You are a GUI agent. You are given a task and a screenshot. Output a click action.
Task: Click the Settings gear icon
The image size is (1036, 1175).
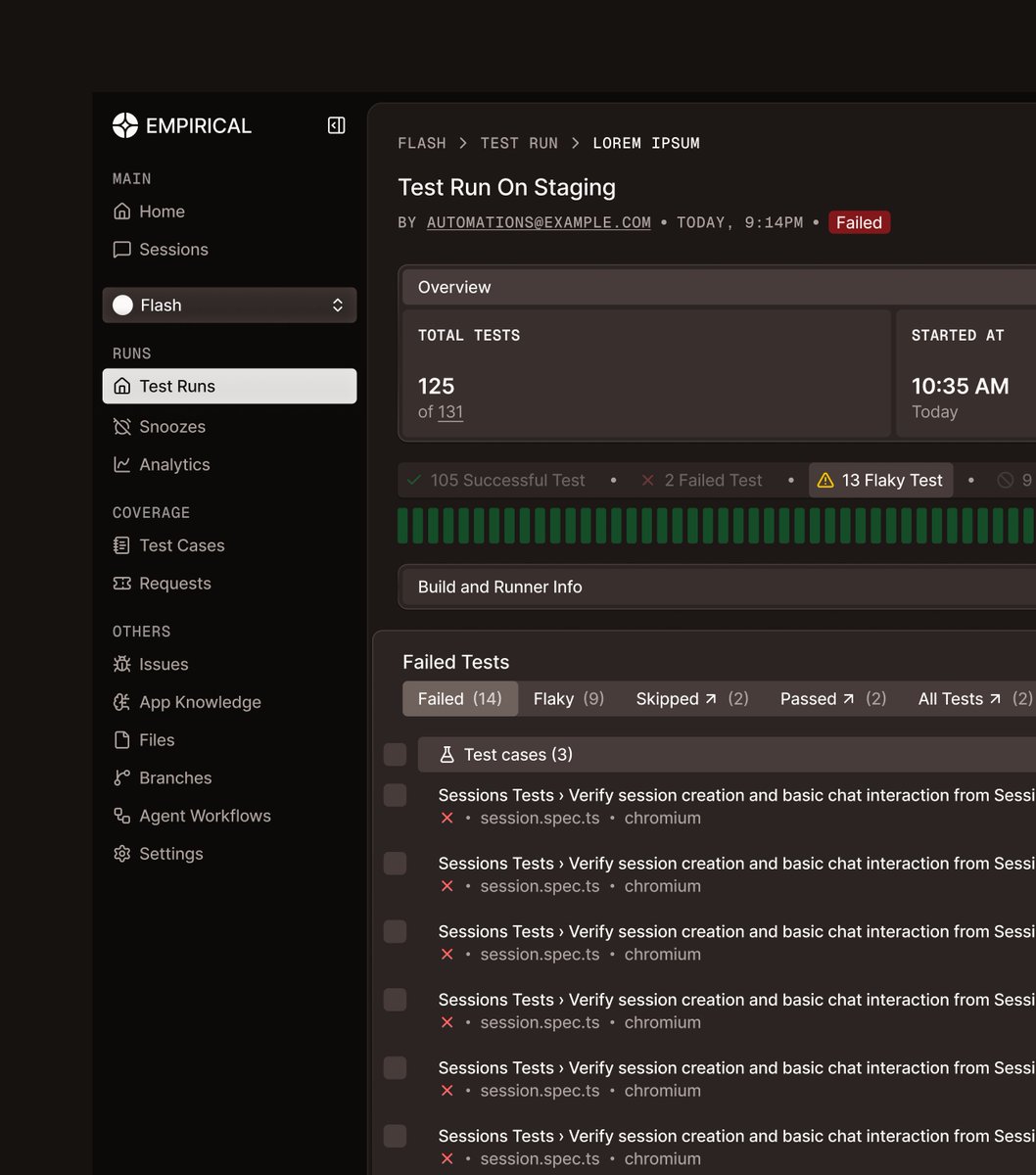click(x=122, y=854)
